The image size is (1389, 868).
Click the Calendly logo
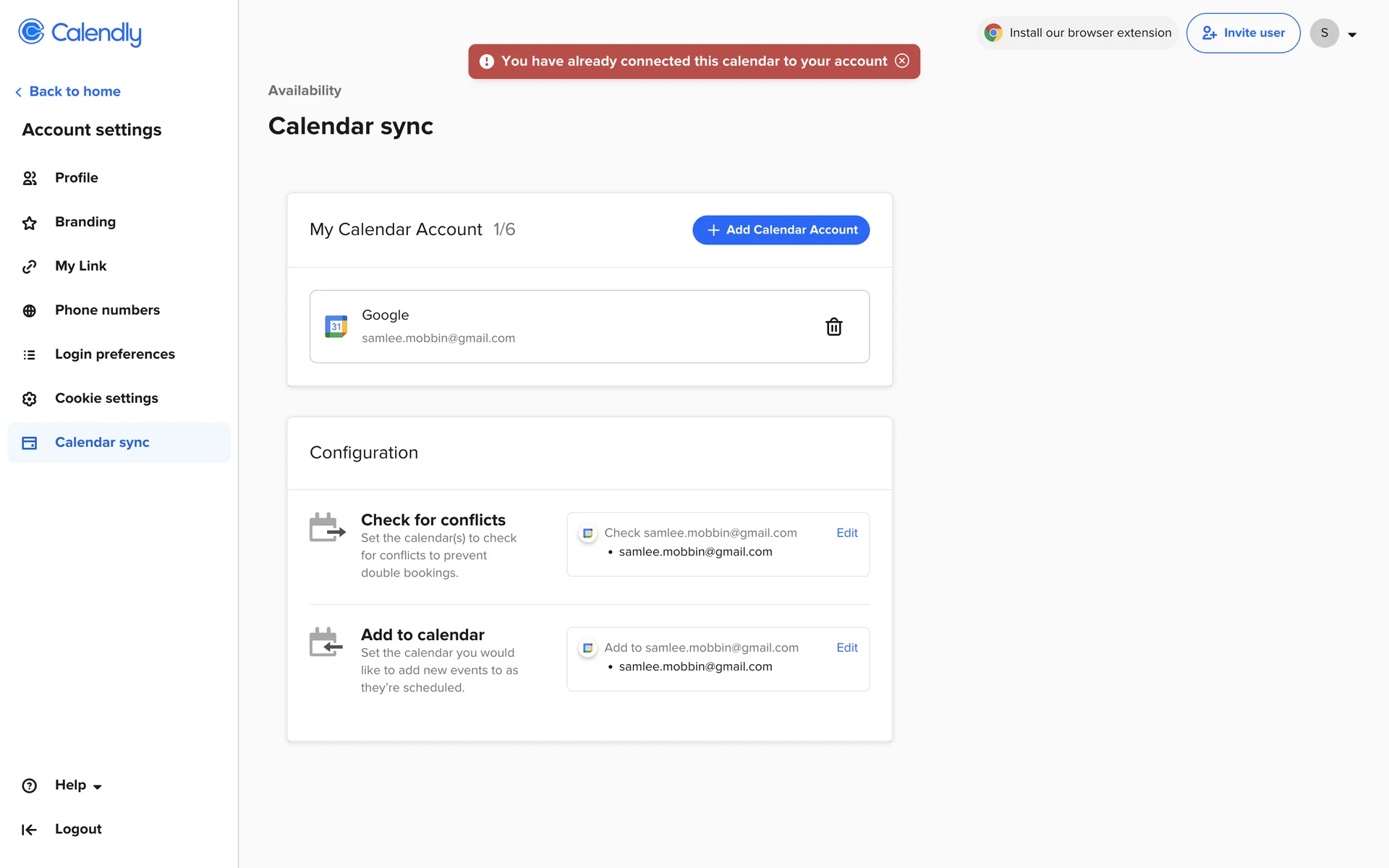(80, 33)
